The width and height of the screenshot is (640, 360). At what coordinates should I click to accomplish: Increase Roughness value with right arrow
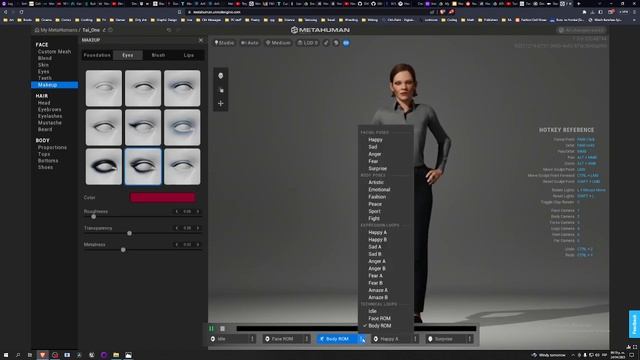point(198,211)
